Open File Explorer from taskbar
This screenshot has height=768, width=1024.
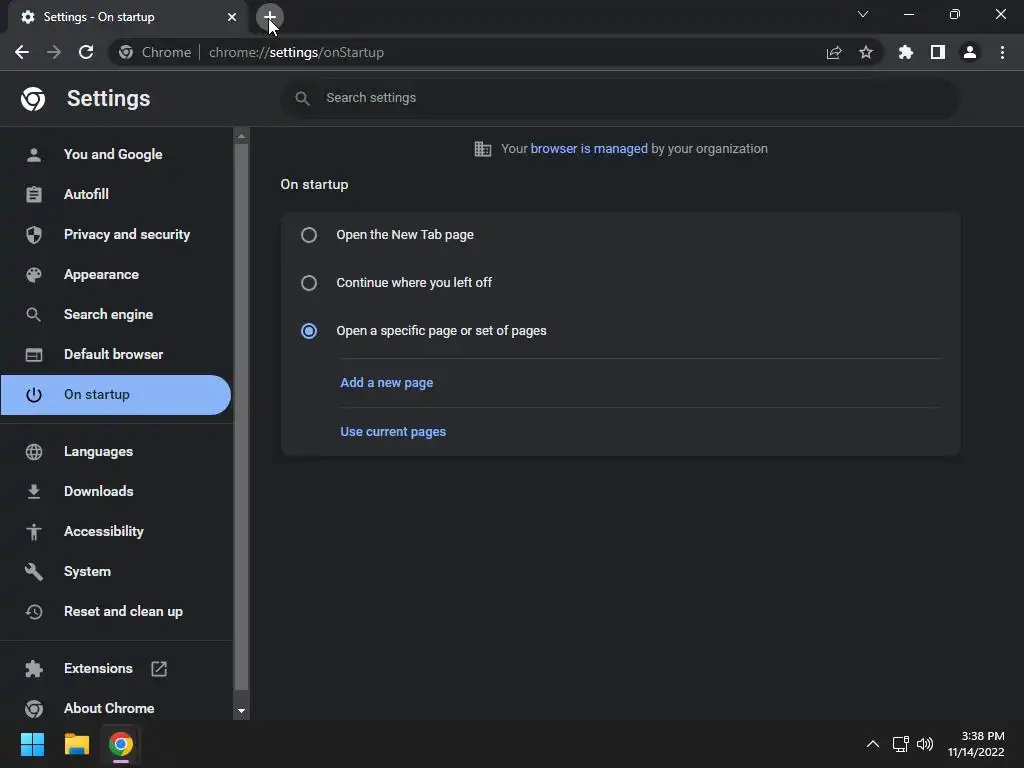tap(76, 744)
